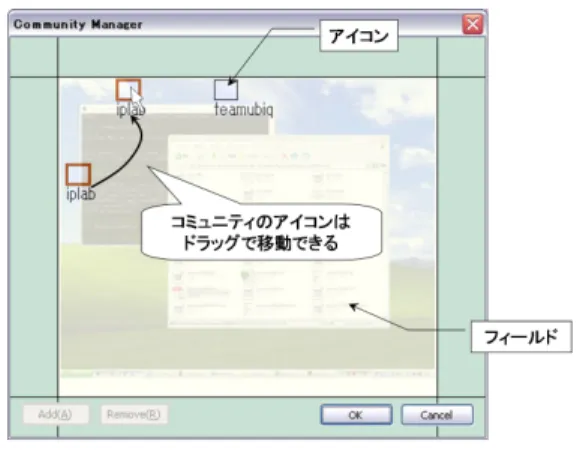Close the Community Manager dialog
This screenshot has width=580, height=450.
click(x=473, y=24)
